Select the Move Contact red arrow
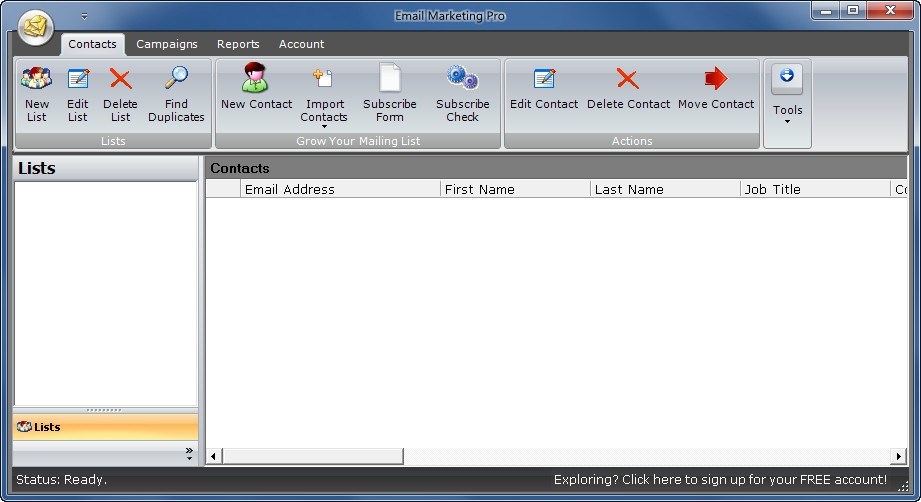 (x=716, y=79)
